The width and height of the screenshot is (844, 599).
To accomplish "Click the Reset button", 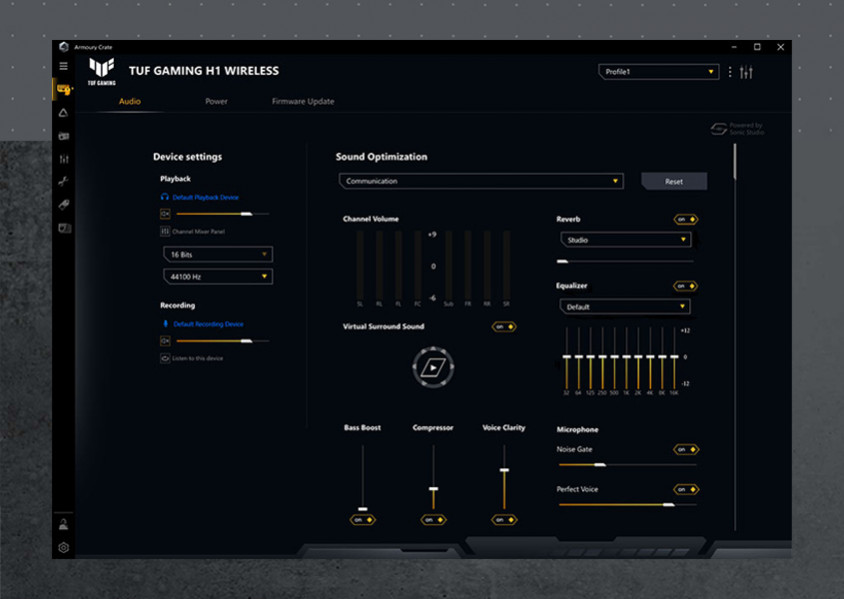I will 674,181.
